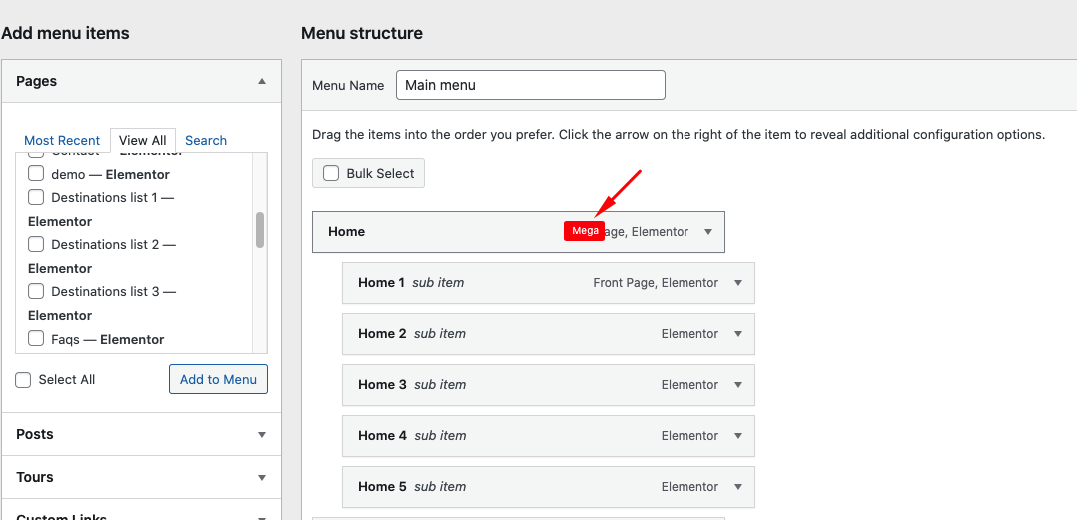Check the demo — Elementor page checkbox
Screen dimensions: 1077x520
coord(36,174)
